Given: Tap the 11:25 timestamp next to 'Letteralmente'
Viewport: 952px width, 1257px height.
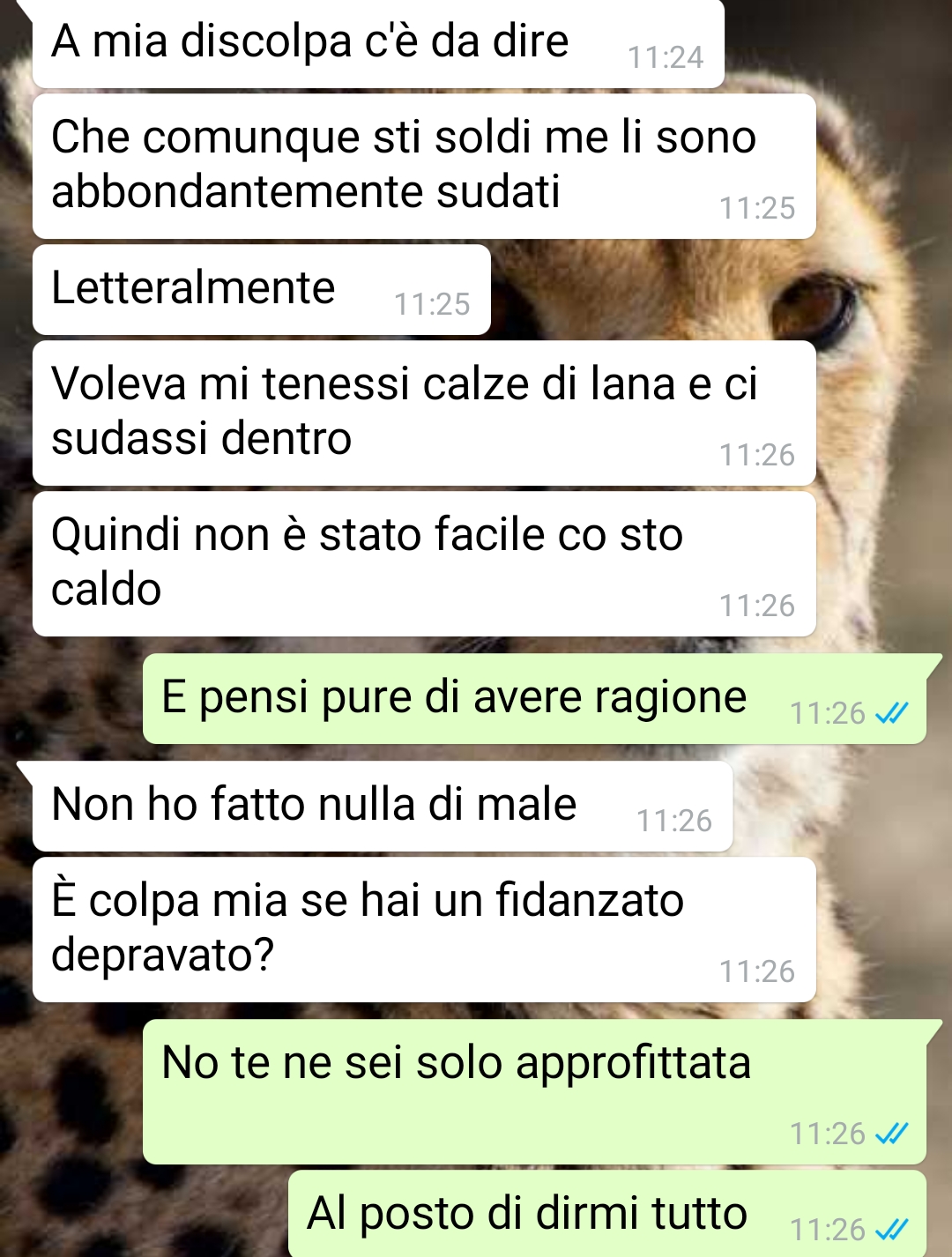Looking at the screenshot, I should tap(432, 305).
